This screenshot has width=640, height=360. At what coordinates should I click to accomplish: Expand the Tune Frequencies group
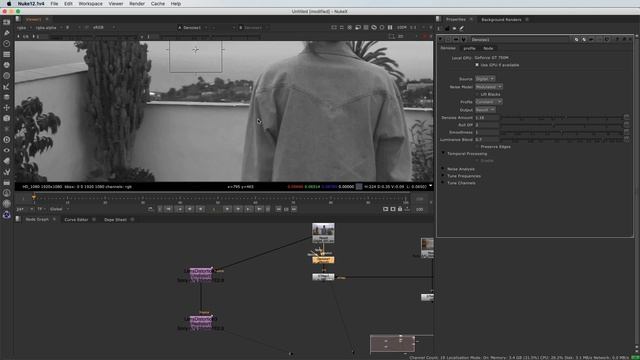[443, 176]
